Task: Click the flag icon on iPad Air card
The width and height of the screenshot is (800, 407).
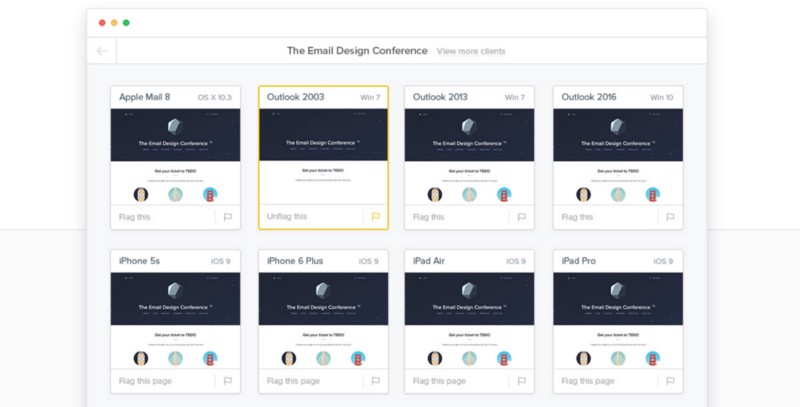Action: coord(523,381)
